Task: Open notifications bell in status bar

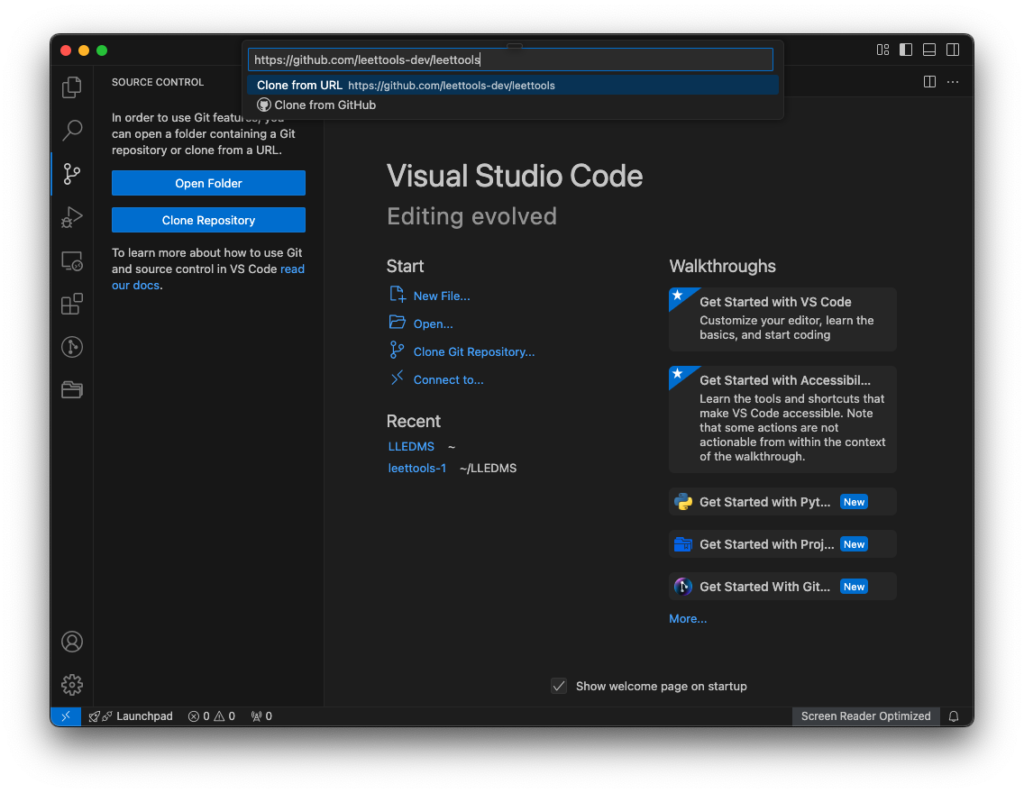Action: tap(953, 716)
